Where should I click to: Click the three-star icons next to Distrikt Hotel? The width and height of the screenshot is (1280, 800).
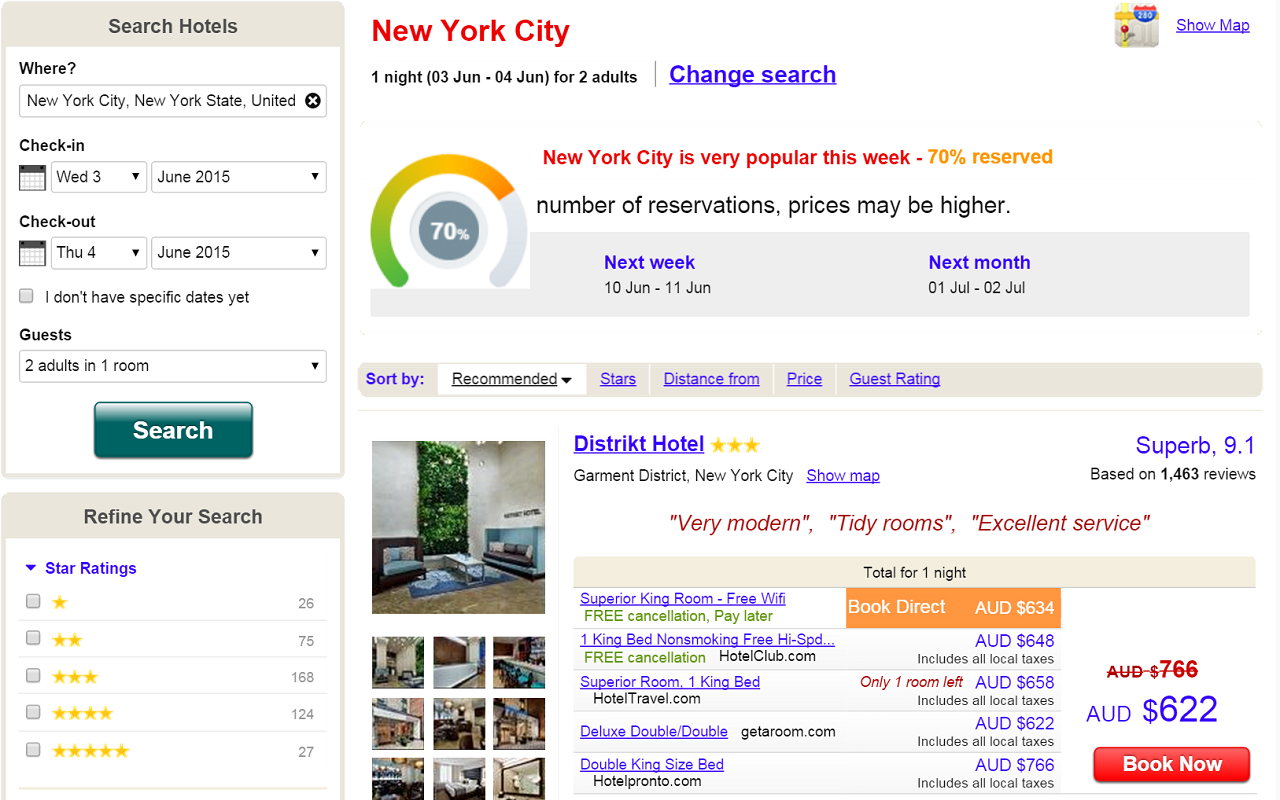tap(735, 445)
